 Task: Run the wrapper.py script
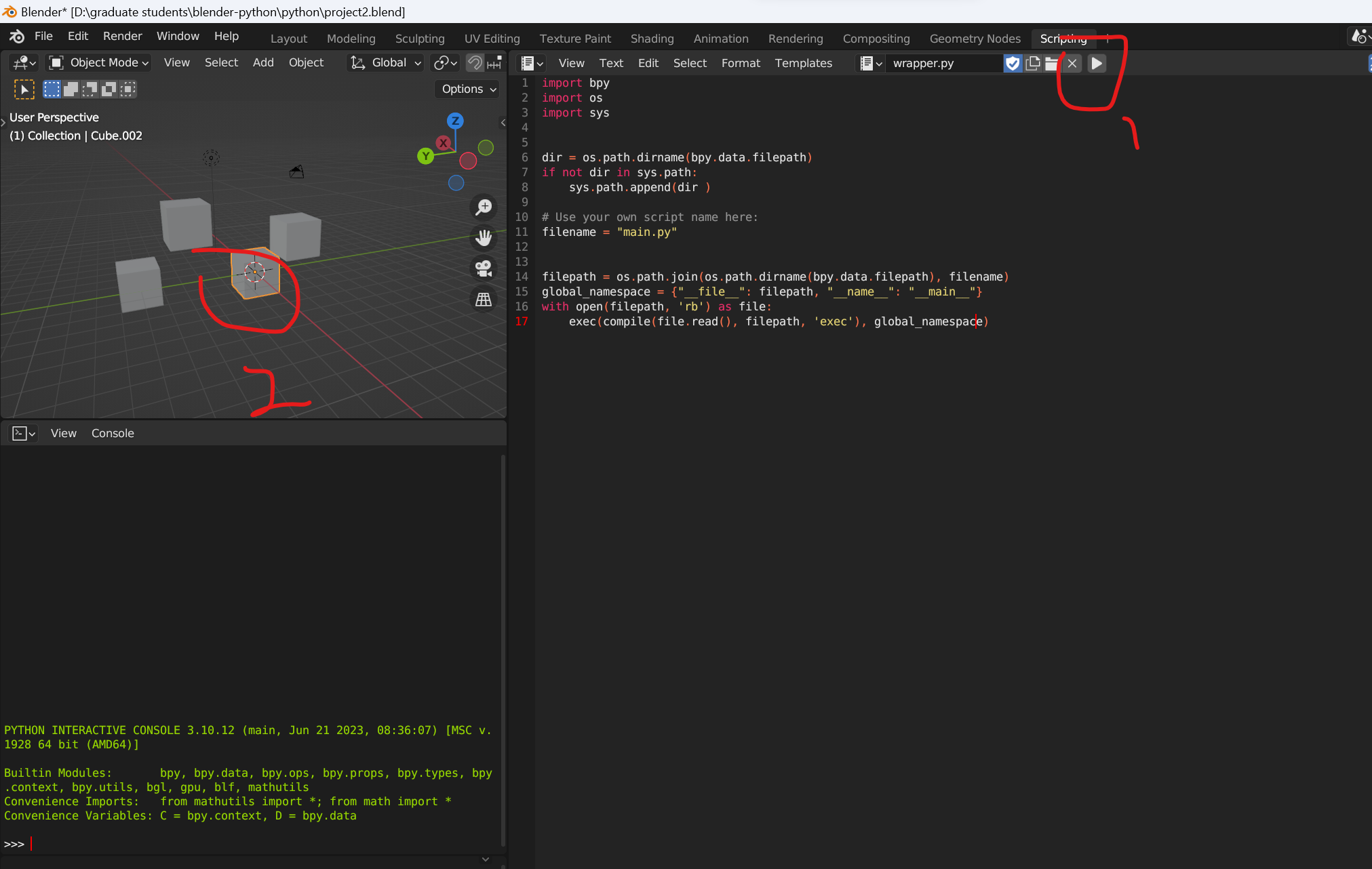click(1097, 63)
